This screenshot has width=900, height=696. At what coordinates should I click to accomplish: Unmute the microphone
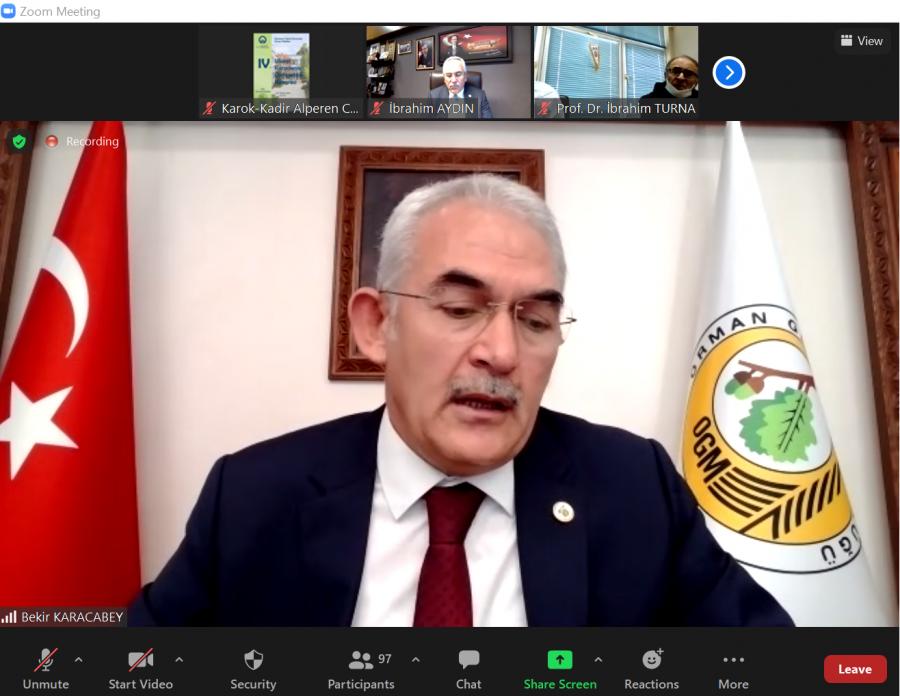(46, 660)
